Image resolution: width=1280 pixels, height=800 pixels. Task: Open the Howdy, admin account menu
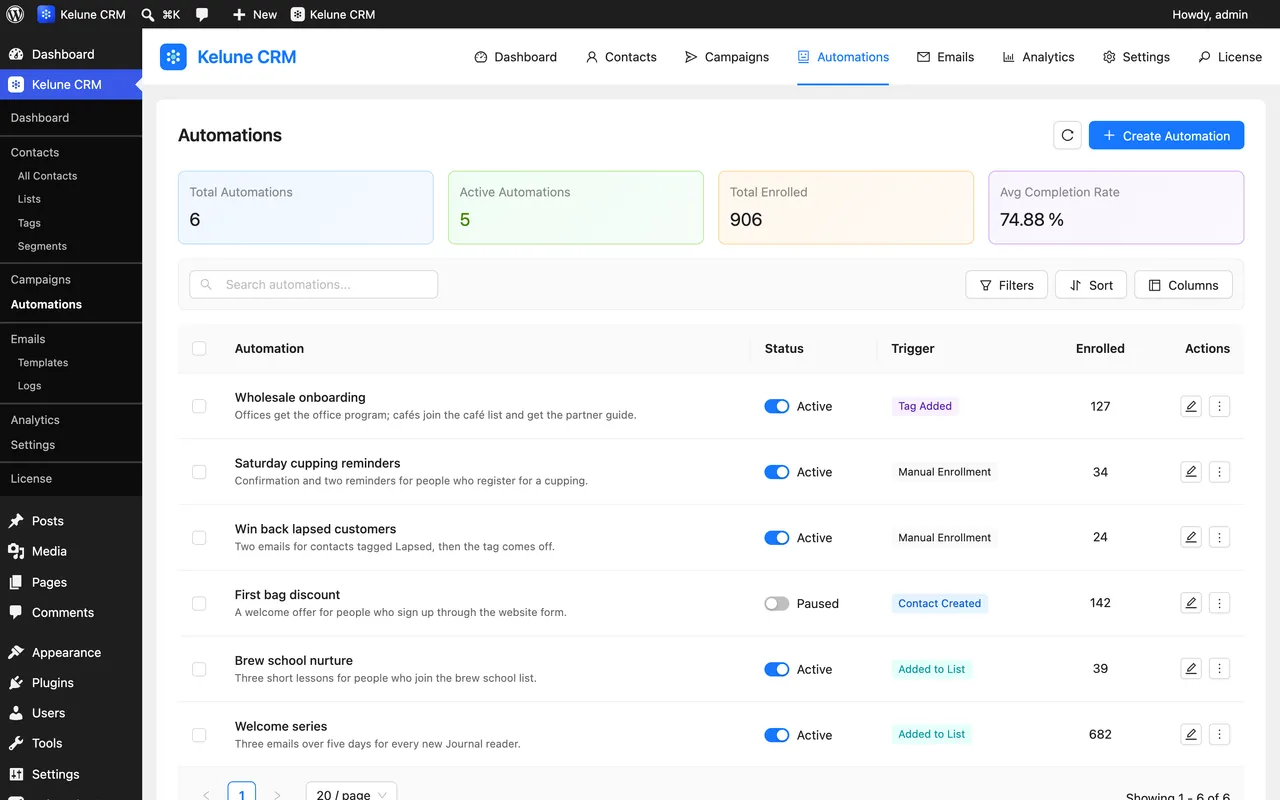coord(1210,14)
